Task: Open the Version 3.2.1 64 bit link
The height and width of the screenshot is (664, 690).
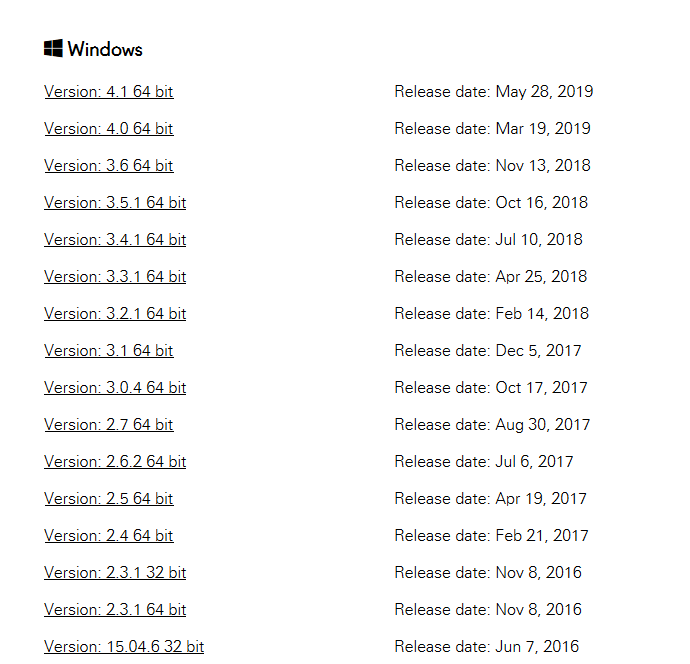Action: pyautogui.click(x=115, y=314)
